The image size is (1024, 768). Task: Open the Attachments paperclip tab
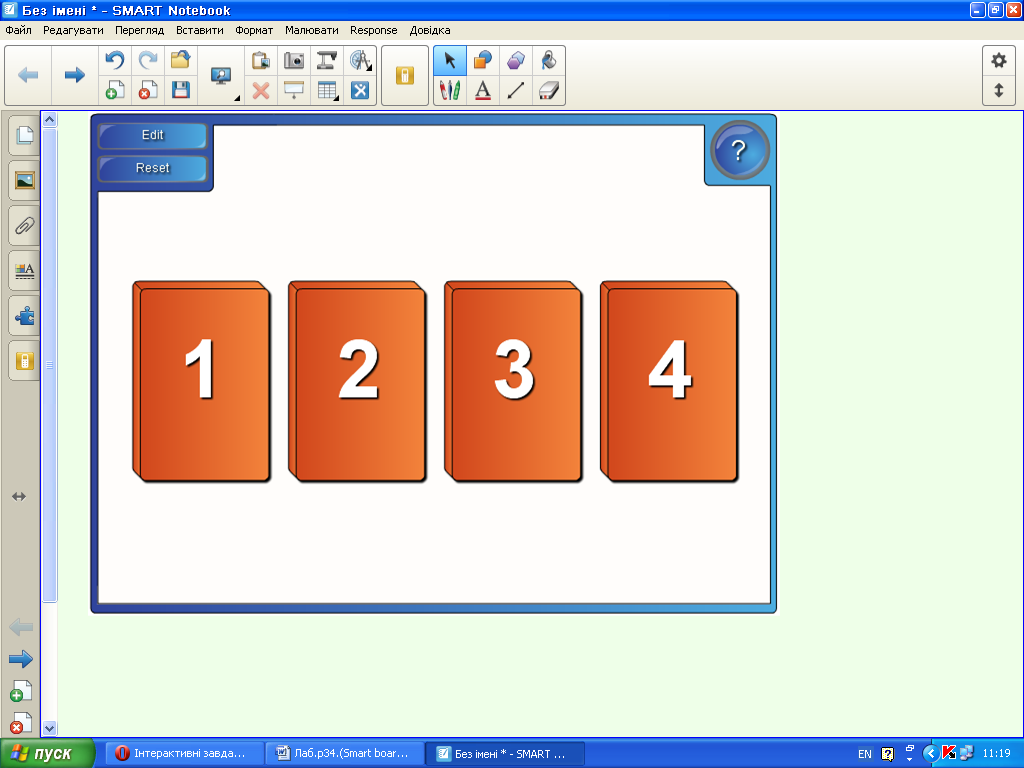pyautogui.click(x=24, y=226)
